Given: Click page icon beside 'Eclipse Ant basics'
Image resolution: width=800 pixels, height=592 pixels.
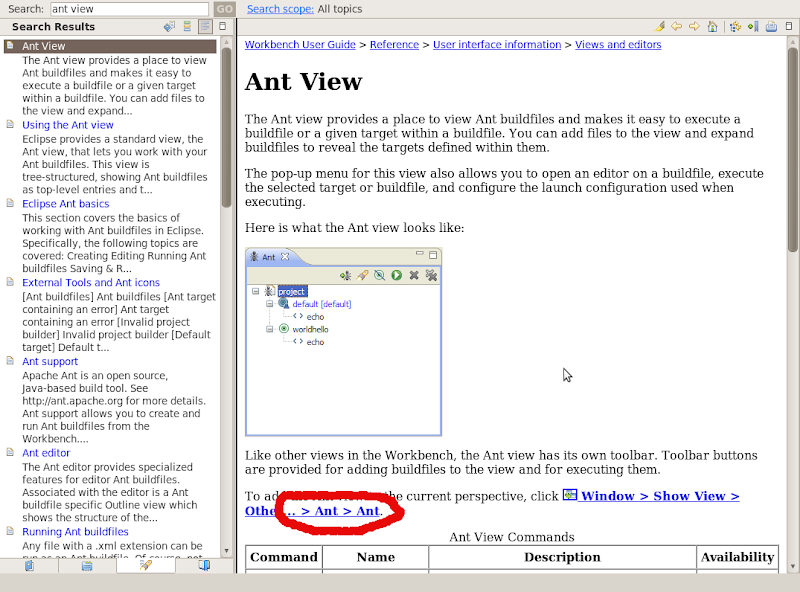Looking at the screenshot, I should (10, 203).
